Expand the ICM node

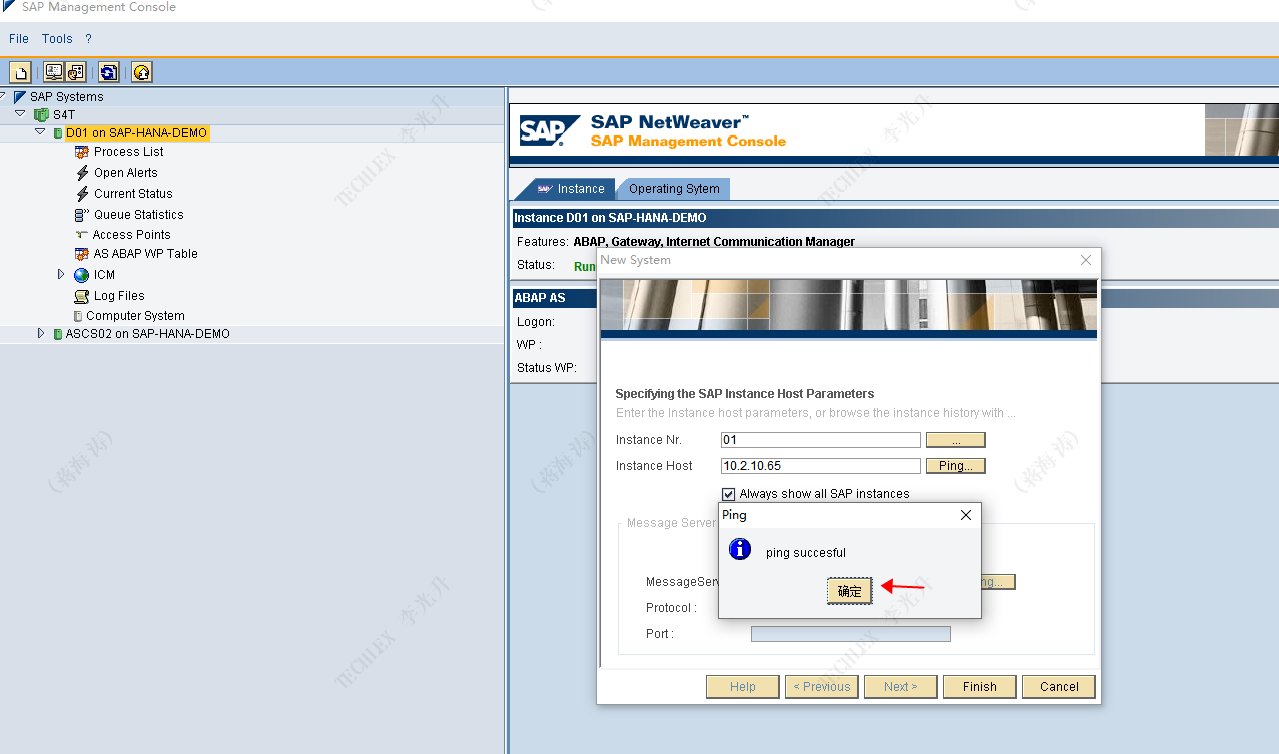click(x=61, y=274)
